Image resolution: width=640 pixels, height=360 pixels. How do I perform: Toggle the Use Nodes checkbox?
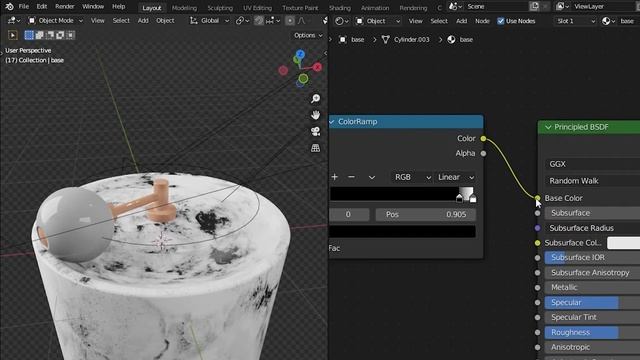[501, 21]
